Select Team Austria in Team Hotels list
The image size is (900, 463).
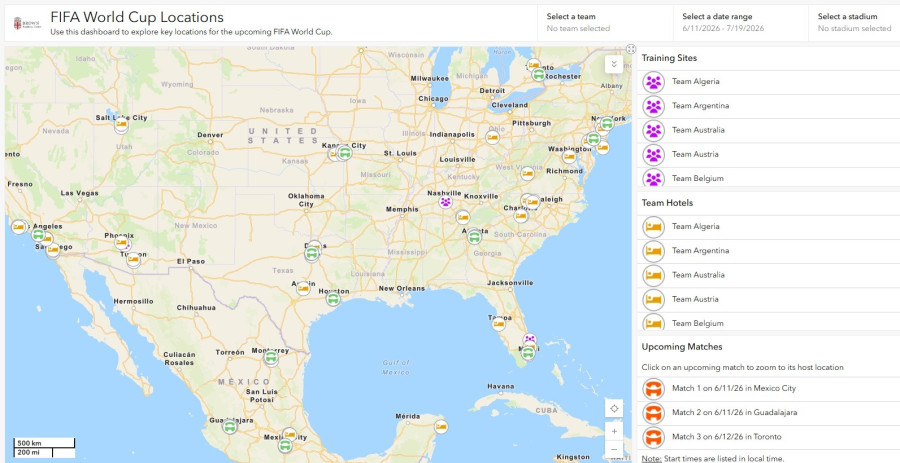point(769,299)
